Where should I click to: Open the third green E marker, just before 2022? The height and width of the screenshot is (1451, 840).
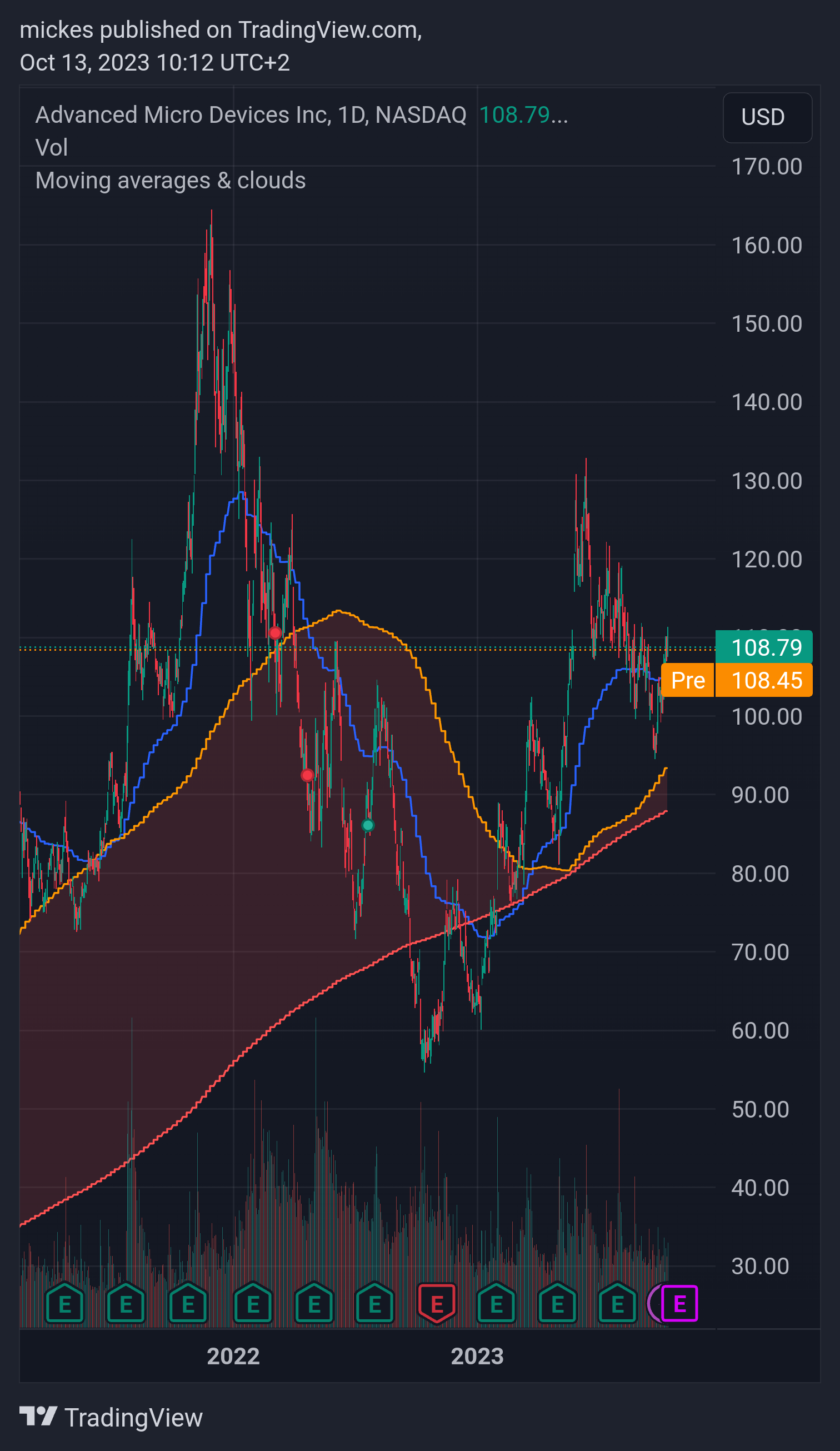[188, 1303]
